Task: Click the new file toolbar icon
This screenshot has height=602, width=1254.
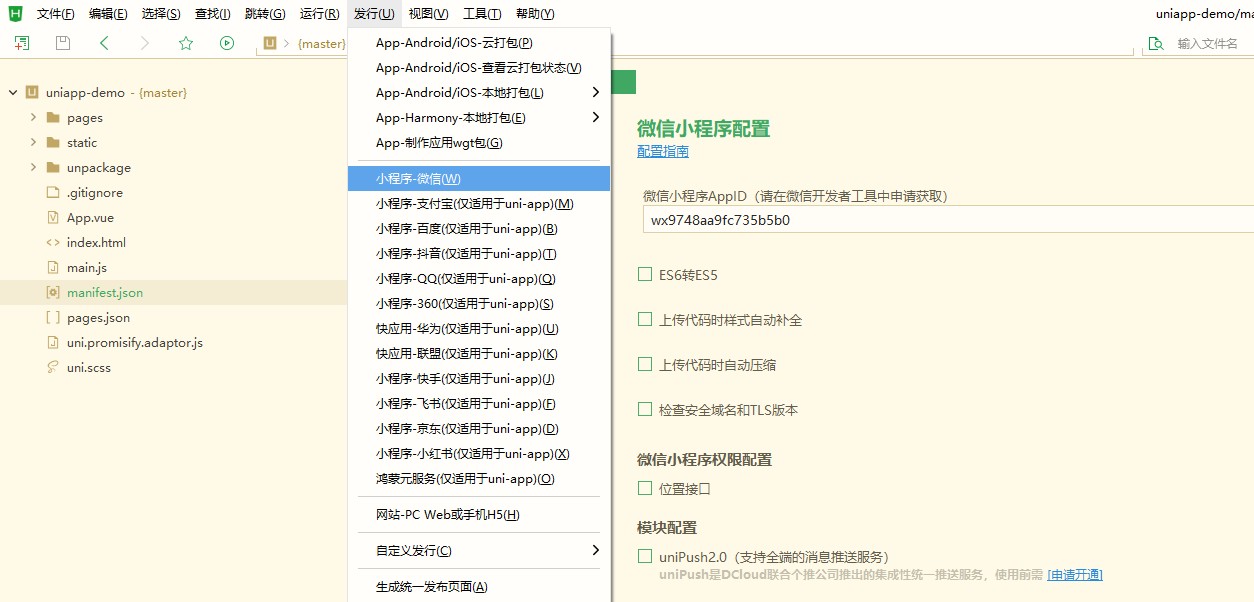Action: click(x=22, y=43)
